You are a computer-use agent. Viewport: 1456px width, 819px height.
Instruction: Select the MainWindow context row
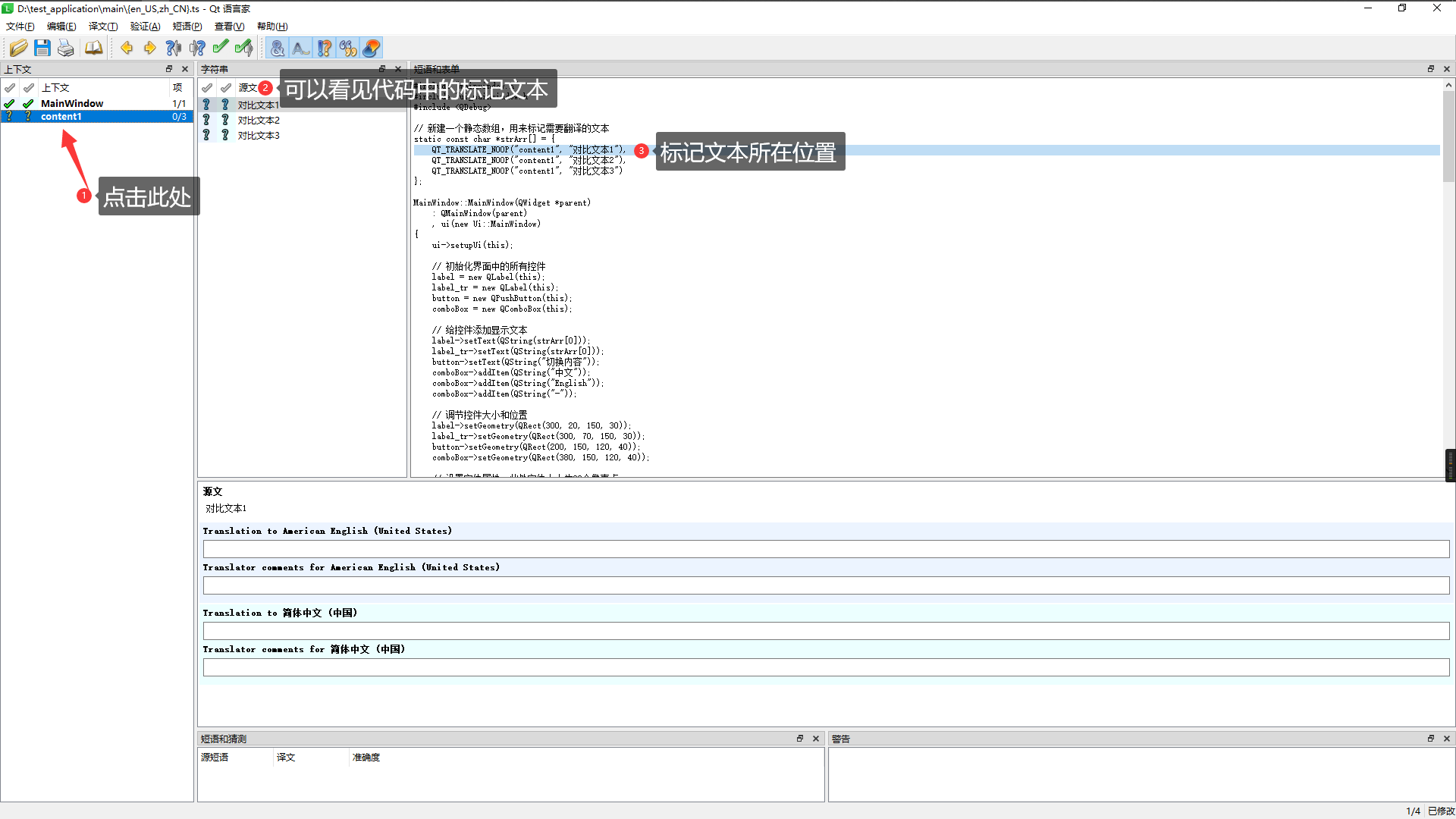[97, 104]
